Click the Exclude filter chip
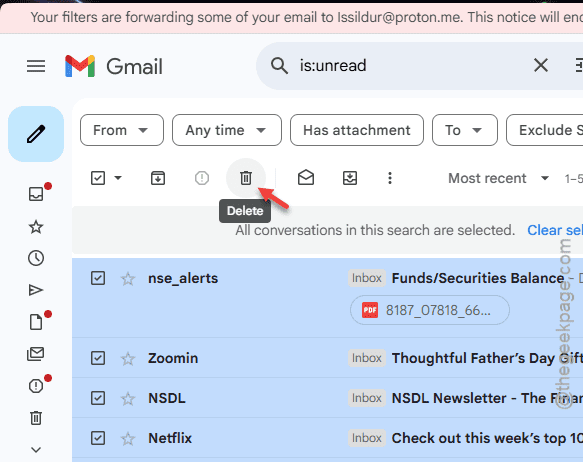This screenshot has height=462, width=583. pos(545,130)
